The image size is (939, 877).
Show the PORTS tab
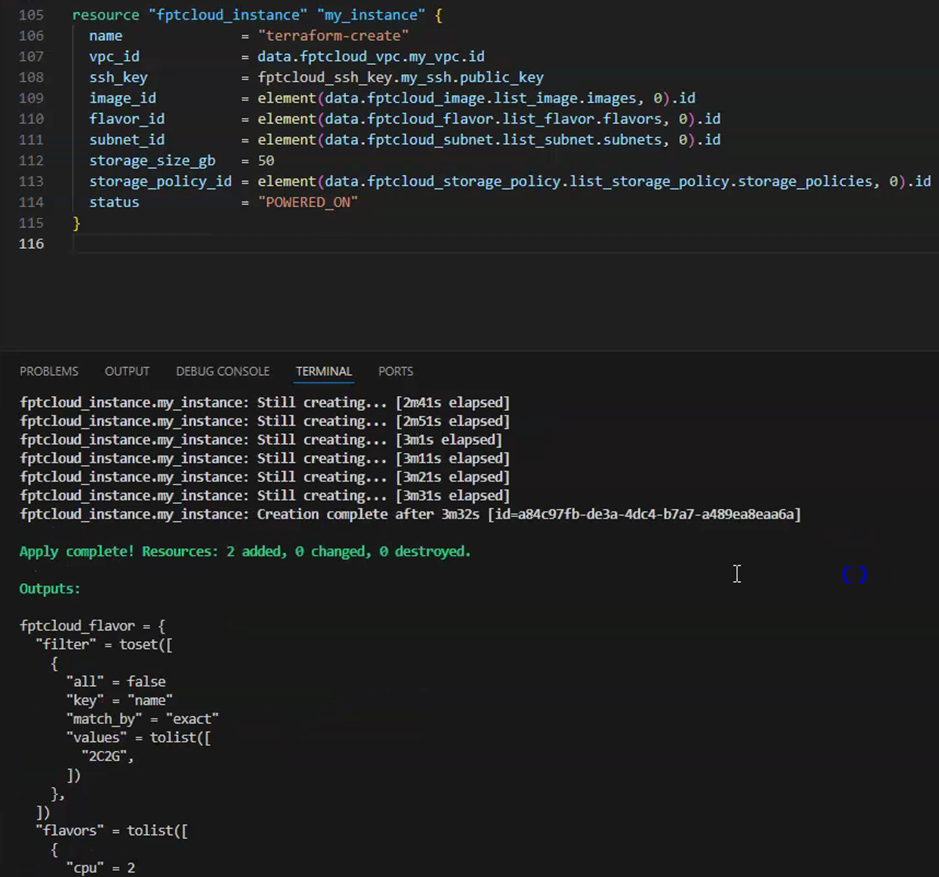click(395, 371)
